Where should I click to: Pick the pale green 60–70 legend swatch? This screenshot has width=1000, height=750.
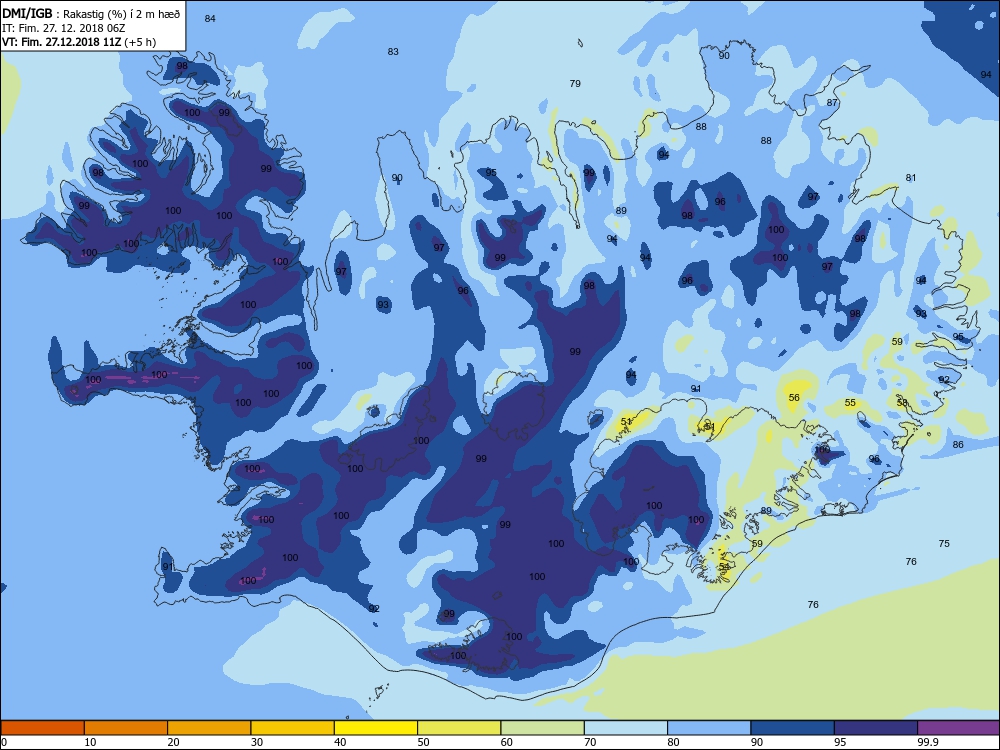[x=543, y=728]
